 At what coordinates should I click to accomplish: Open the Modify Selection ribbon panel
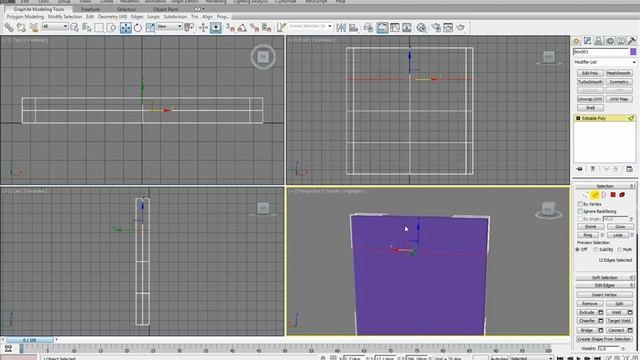65,17
